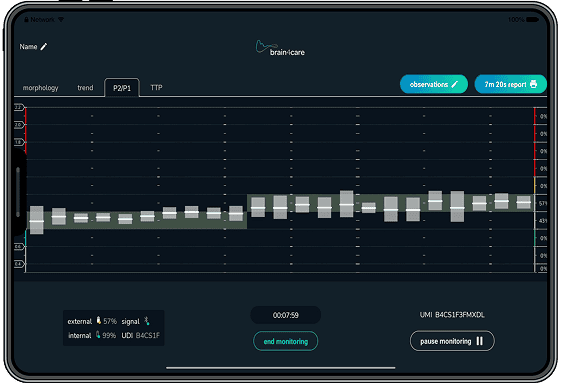Image resolution: width=563 pixels, height=383 pixels.
Task: Click the battery icon in status bar
Action: pos(532,19)
